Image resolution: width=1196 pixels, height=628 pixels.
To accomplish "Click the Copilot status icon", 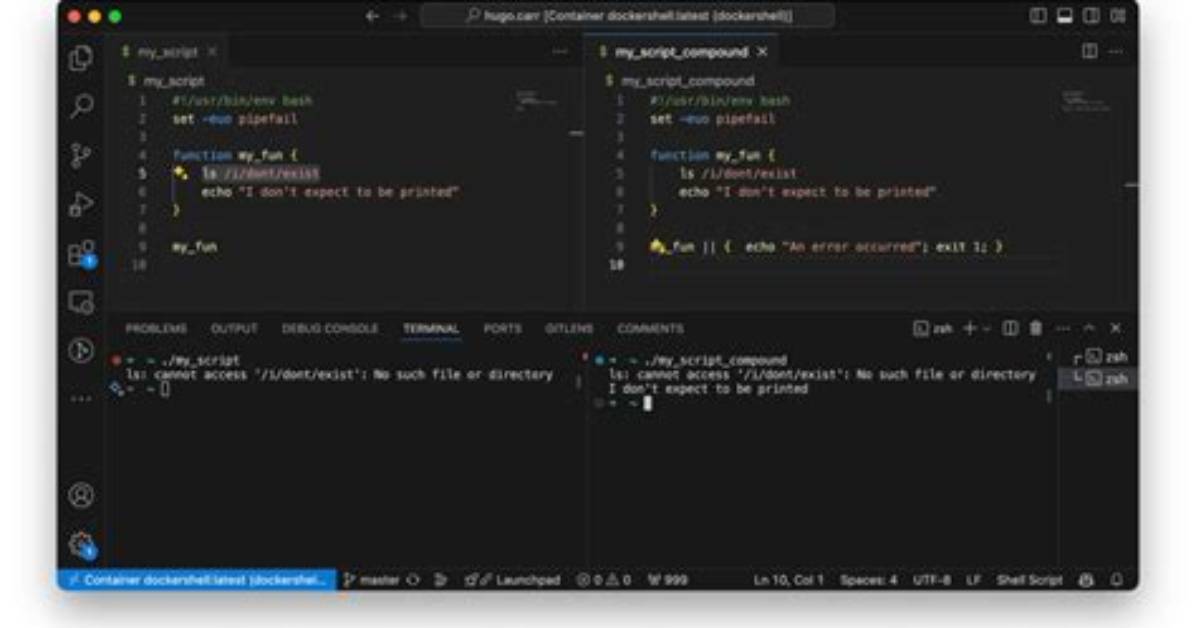I will pyautogui.click(x=1086, y=580).
